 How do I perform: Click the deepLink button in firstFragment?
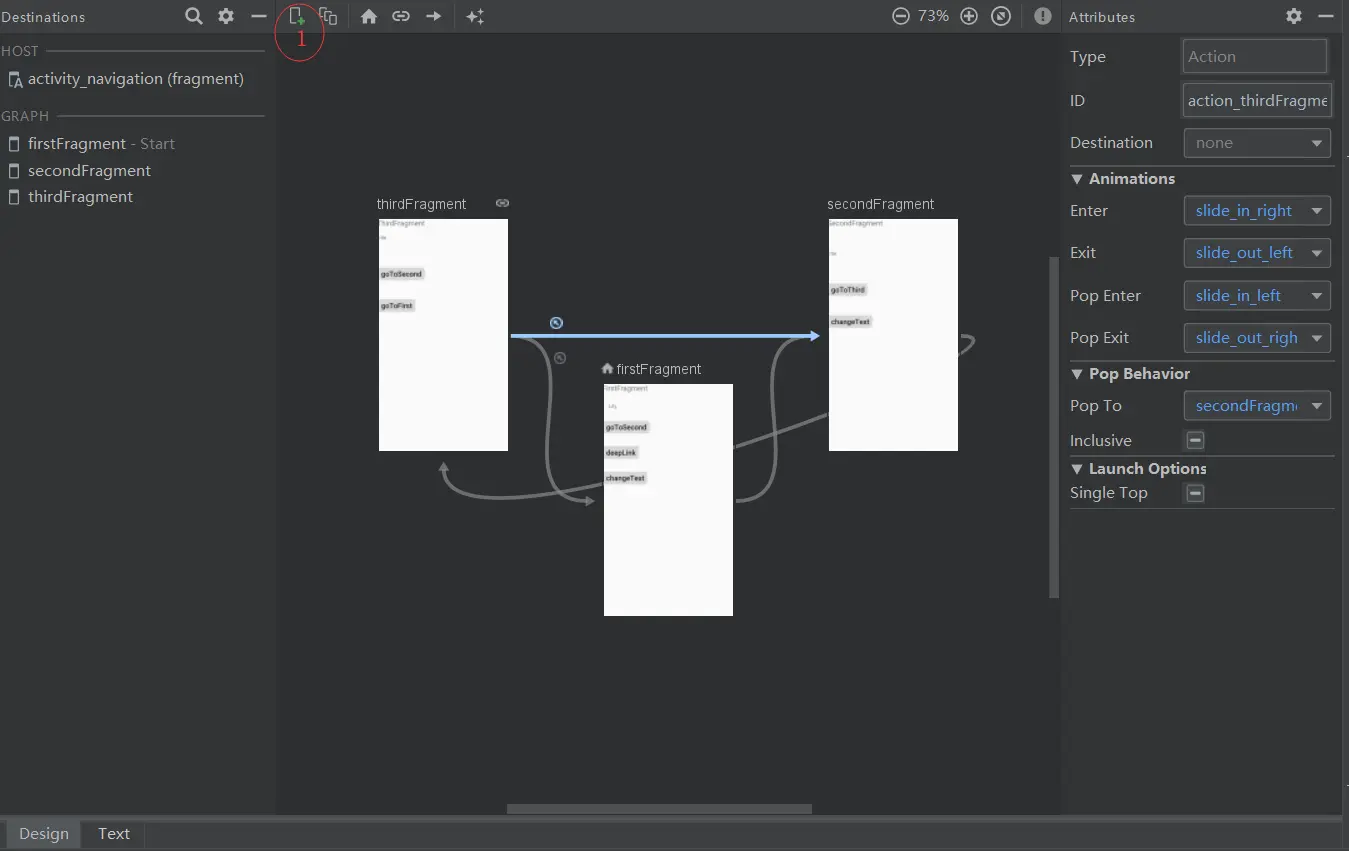pos(620,453)
